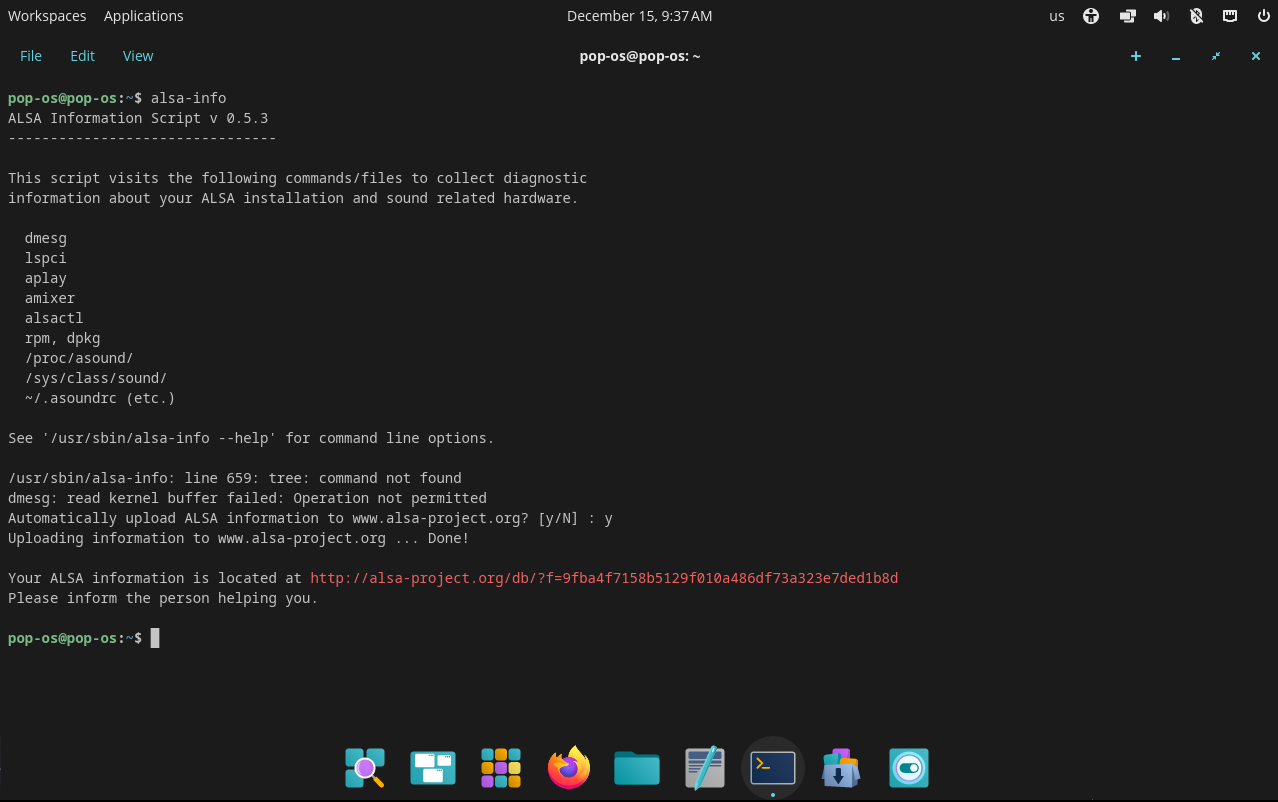
Task: Open the wired network applet
Action: (x=1230, y=16)
